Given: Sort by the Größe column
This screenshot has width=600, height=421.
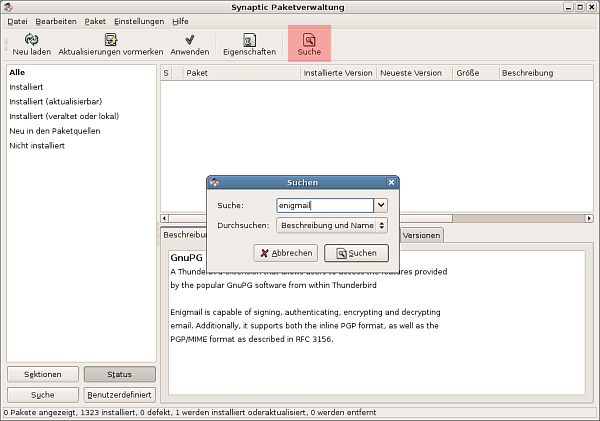Looking at the screenshot, I should tap(476, 73).
